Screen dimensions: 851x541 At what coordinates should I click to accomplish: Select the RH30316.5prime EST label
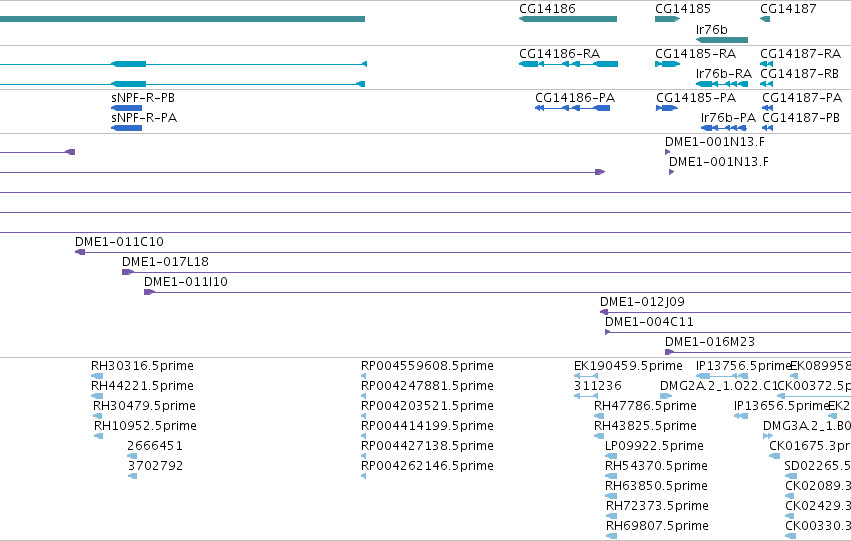coord(142,366)
